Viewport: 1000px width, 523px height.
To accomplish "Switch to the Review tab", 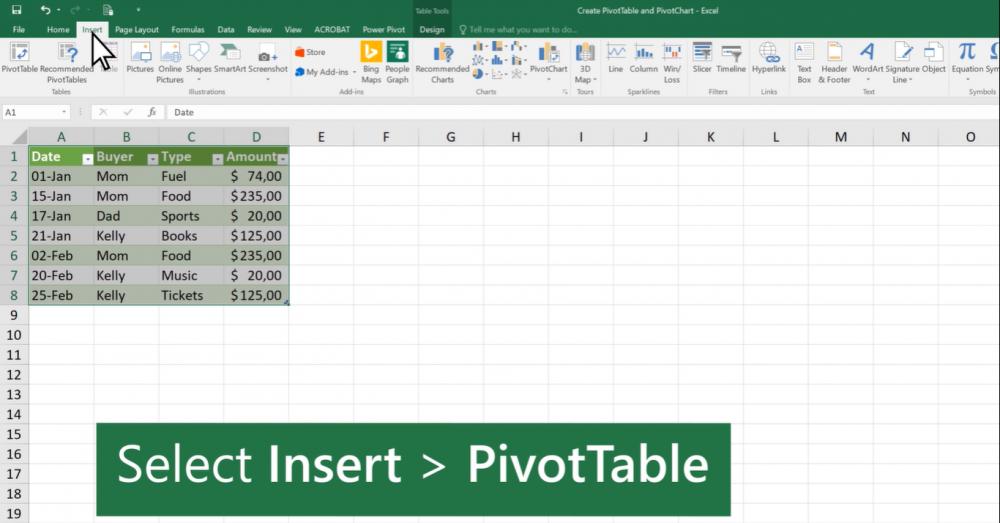I will click(260, 29).
